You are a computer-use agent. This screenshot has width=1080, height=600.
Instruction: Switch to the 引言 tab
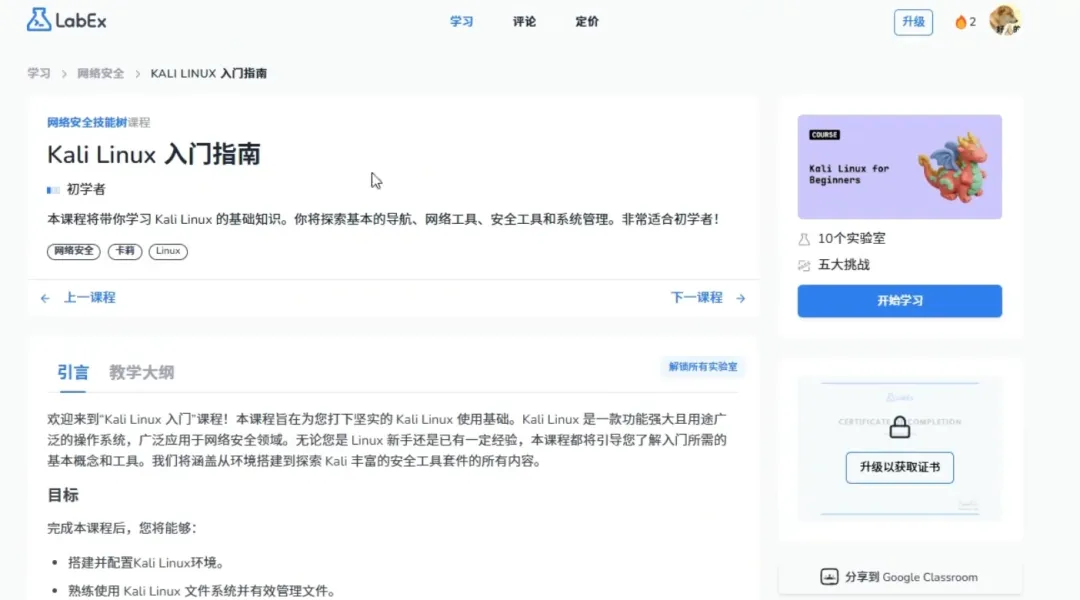point(73,373)
